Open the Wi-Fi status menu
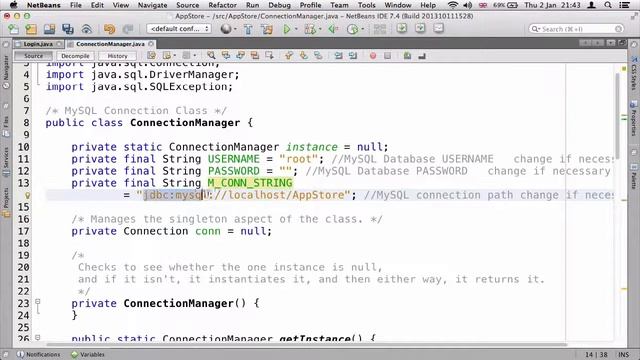Image resolution: width=640 pixels, height=360 pixels. [453, 5]
